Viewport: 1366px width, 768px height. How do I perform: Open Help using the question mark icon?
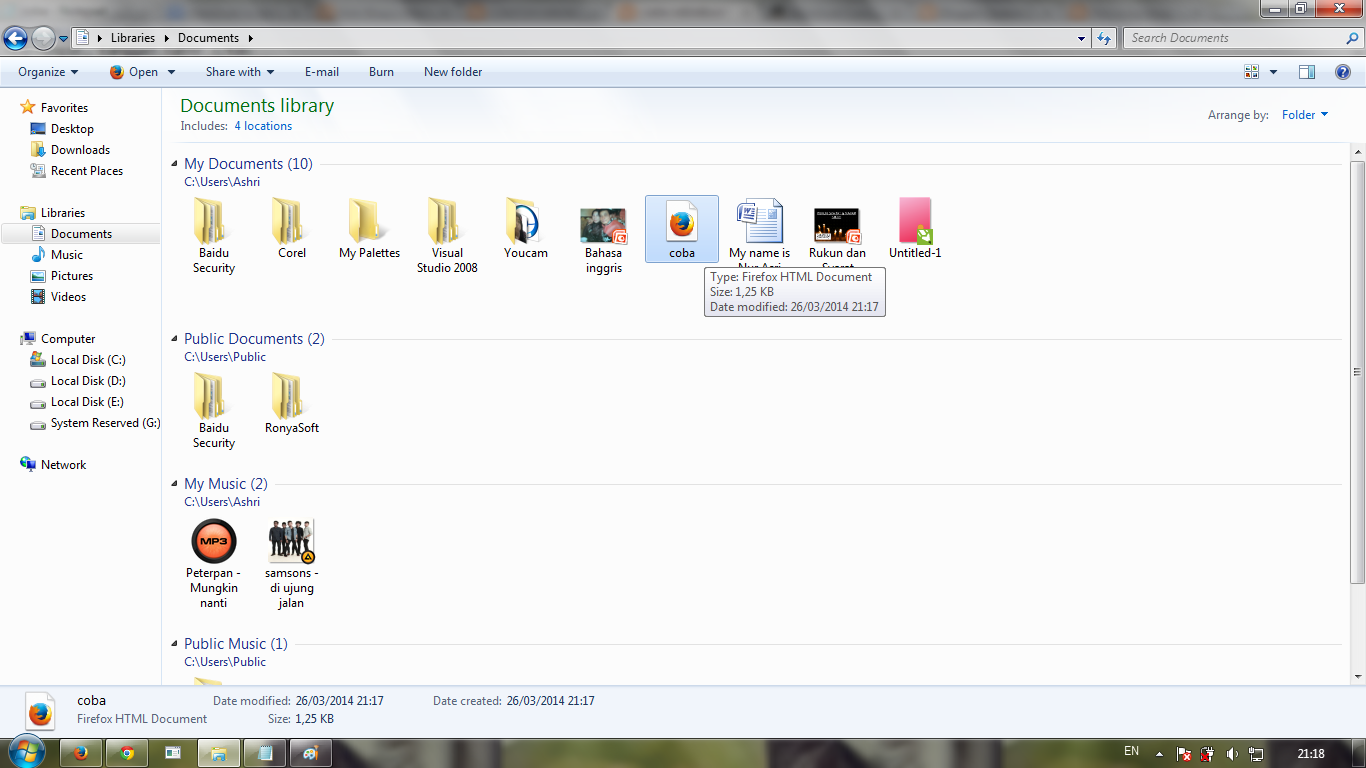click(1343, 71)
